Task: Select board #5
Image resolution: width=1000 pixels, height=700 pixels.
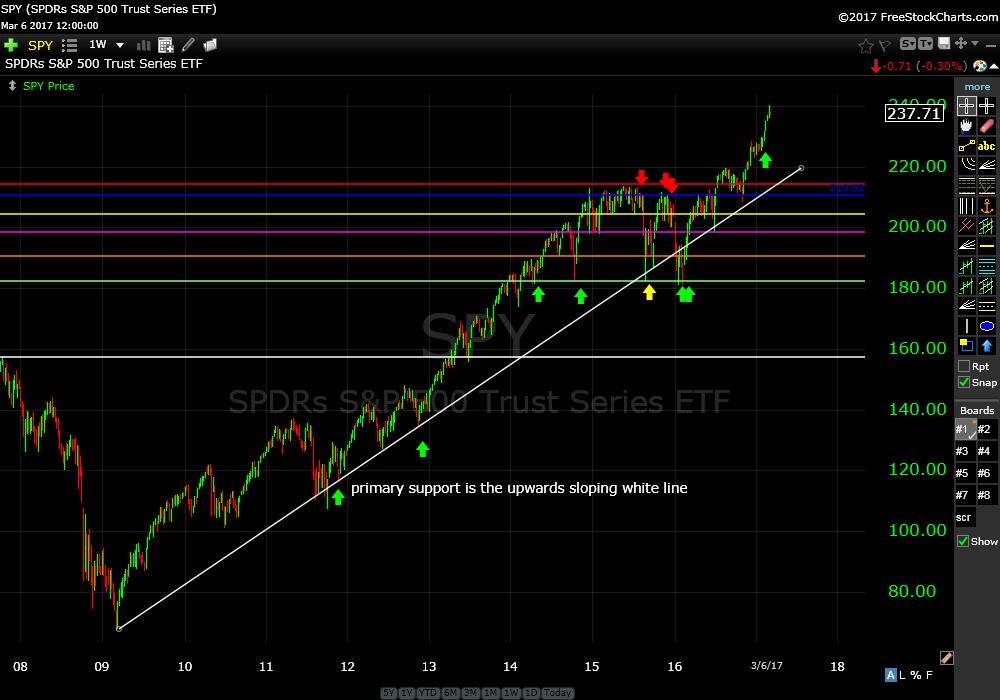Action: (x=962, y=473)
